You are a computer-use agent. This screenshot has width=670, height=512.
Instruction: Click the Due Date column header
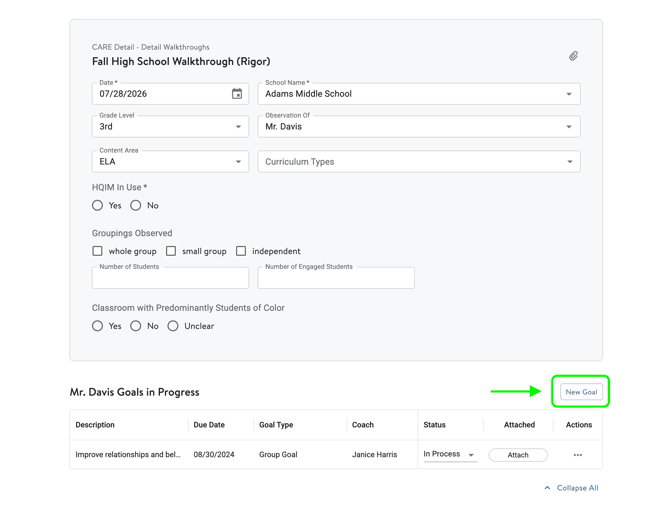coord(209,425)
